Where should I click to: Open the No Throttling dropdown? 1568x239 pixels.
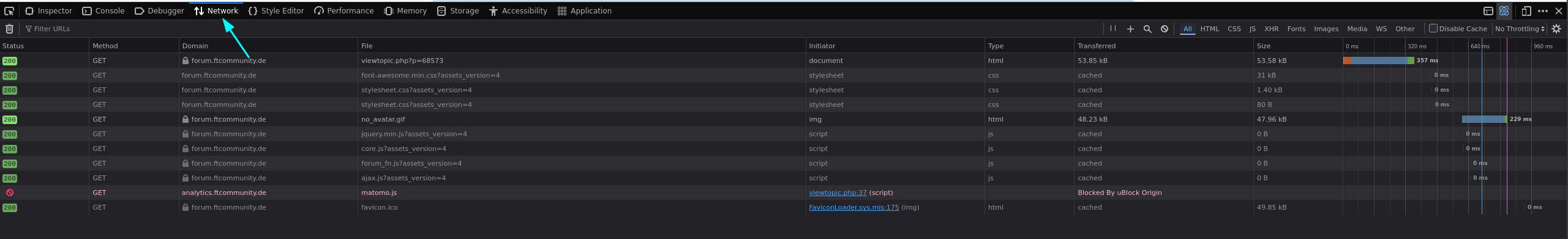coord(1520,29)
